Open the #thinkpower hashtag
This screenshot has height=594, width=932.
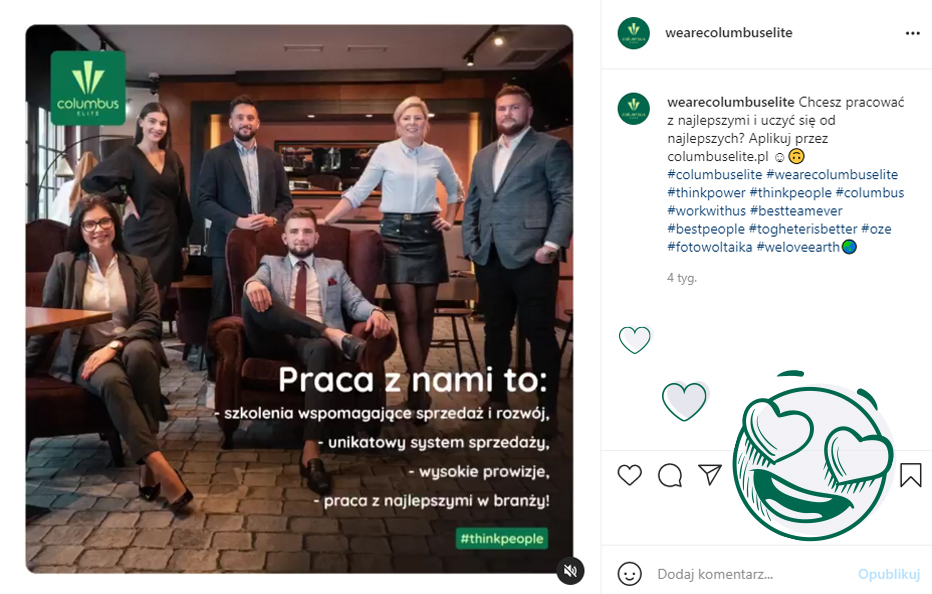point(706,193)
